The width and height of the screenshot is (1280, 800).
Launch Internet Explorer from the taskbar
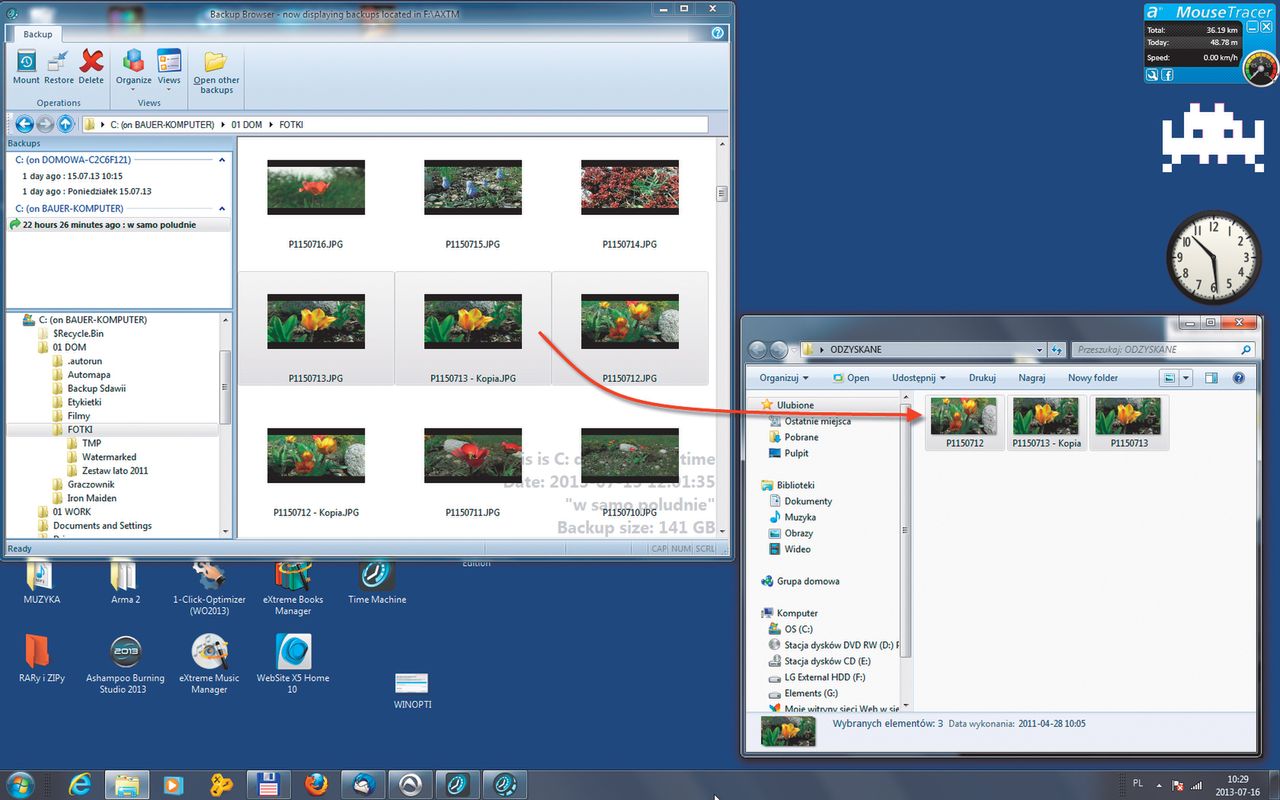81,783
